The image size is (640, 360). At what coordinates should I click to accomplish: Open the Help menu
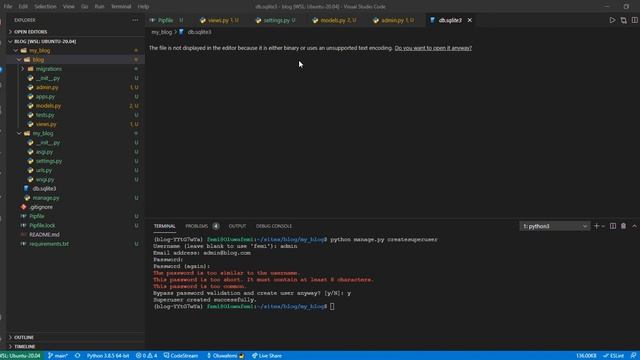[143, 7]
